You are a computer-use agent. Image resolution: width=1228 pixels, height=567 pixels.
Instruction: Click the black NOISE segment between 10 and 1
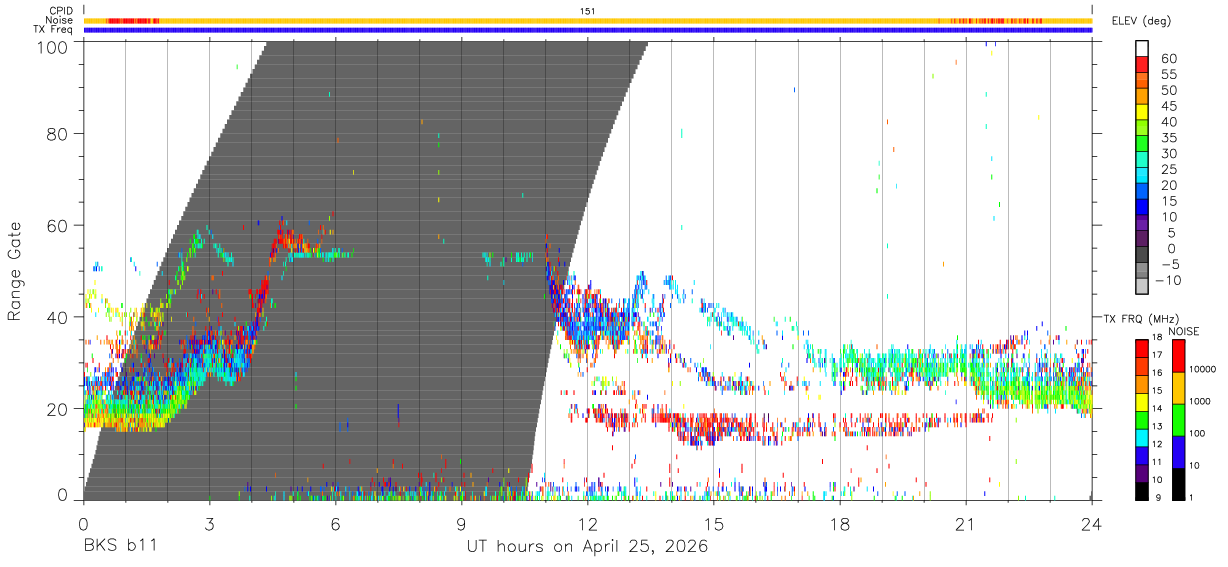click(1179, 483)
